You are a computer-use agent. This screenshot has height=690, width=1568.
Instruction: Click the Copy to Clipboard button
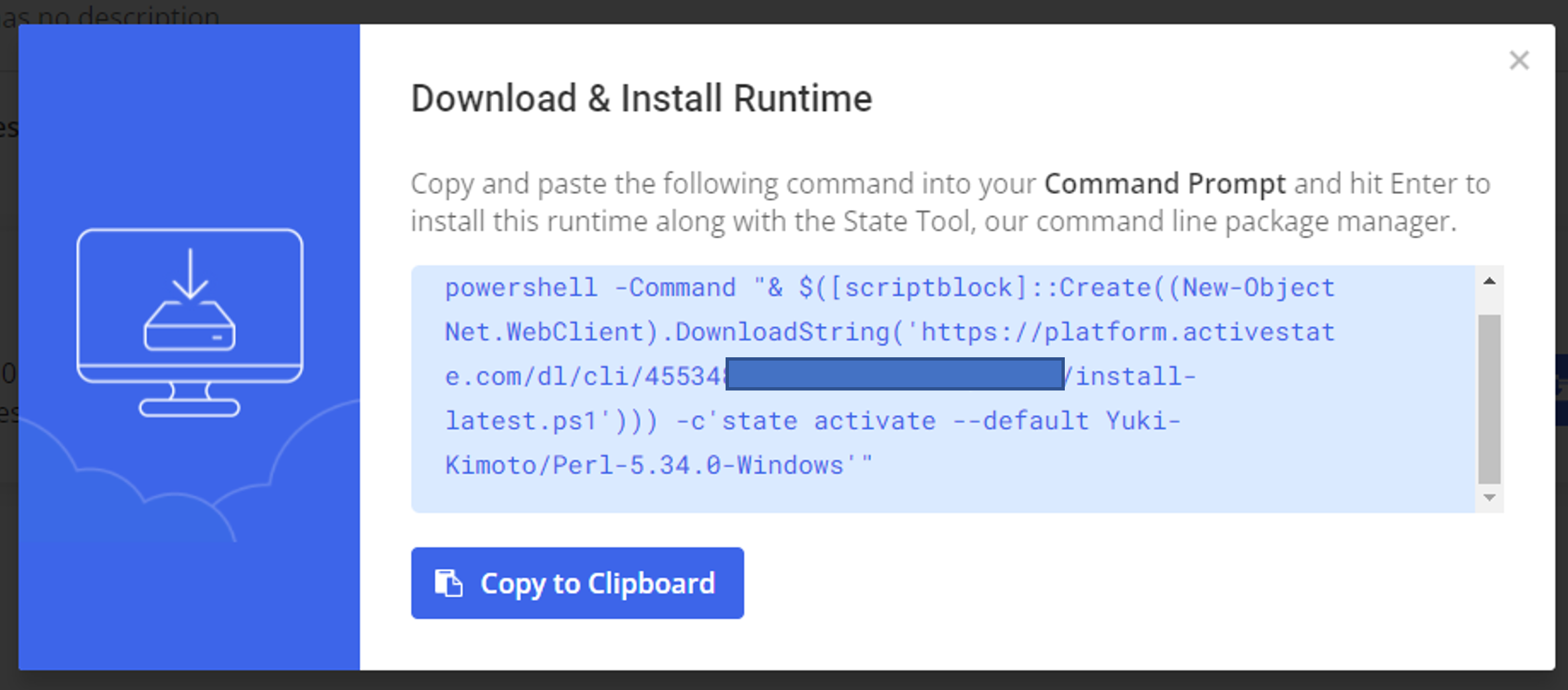tap(577, 583)
